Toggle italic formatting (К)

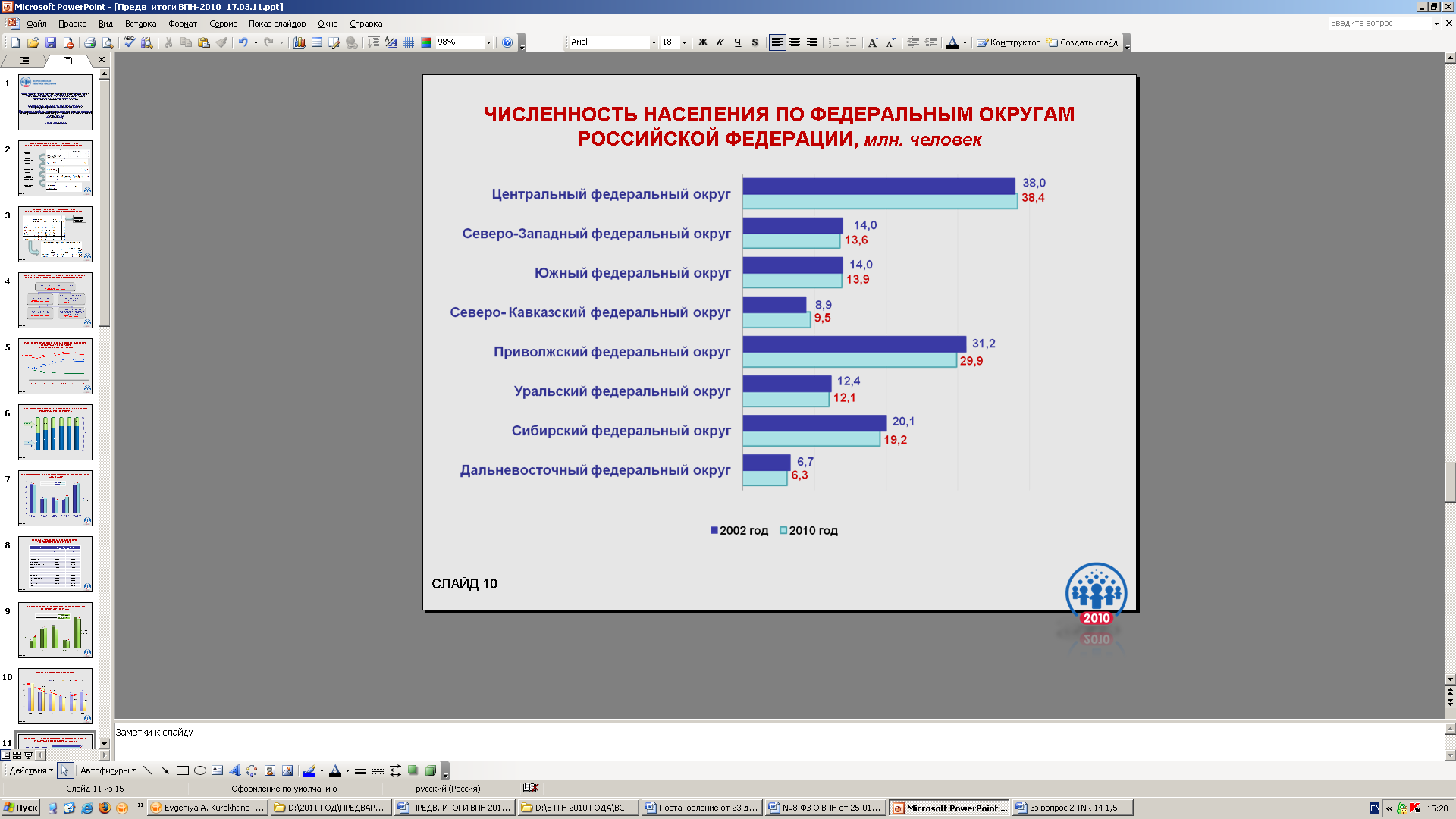click(720, 42)
